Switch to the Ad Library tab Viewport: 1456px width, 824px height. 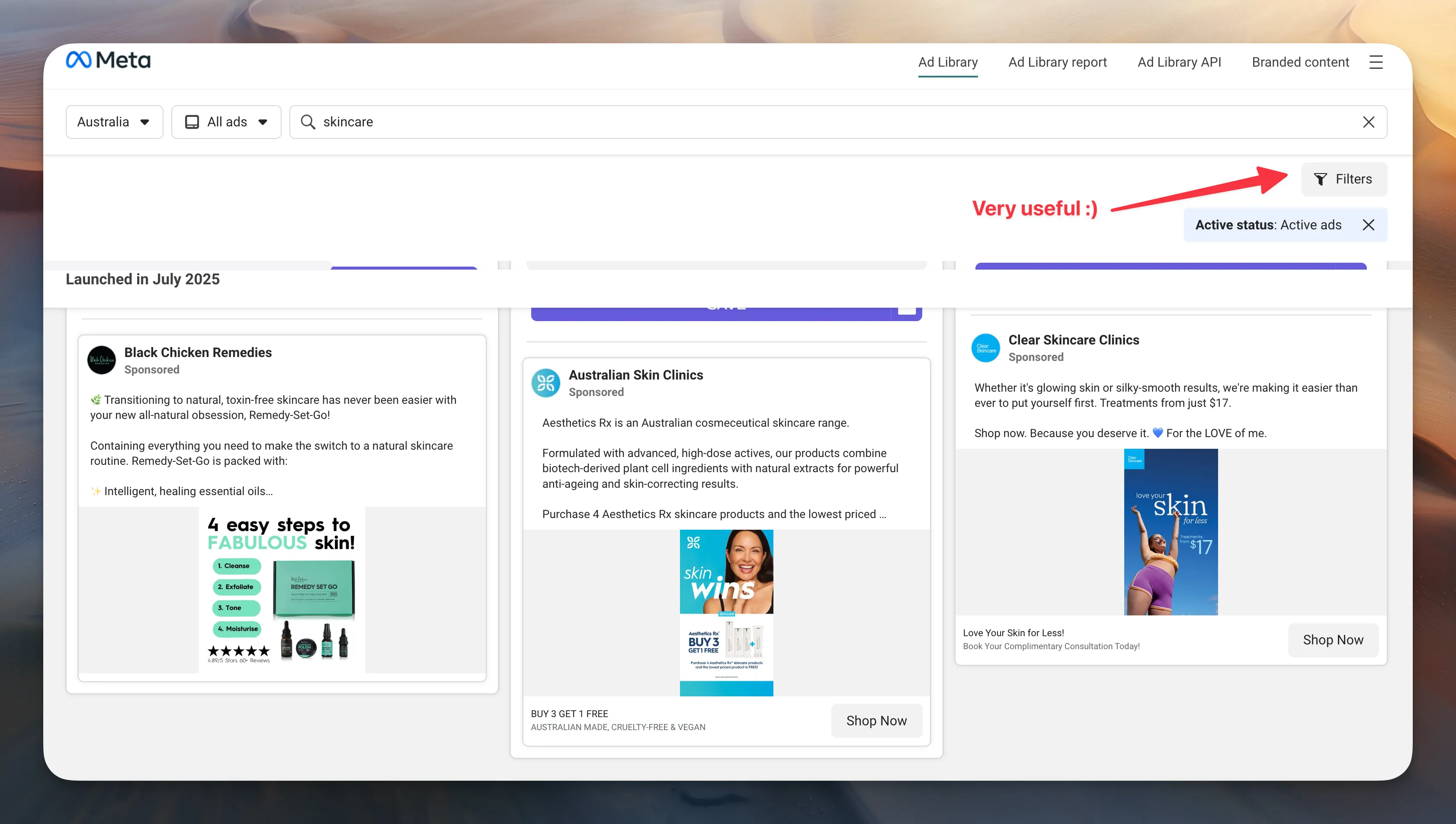coord(947,62)
